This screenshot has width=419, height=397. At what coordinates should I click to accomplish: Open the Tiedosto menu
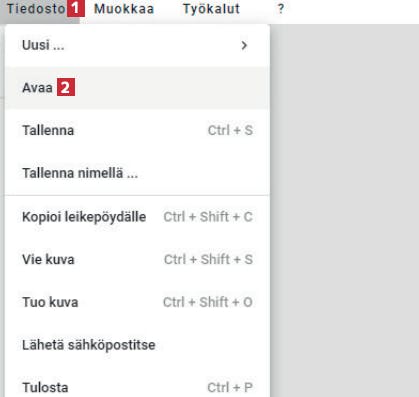(x=36, y=9)
